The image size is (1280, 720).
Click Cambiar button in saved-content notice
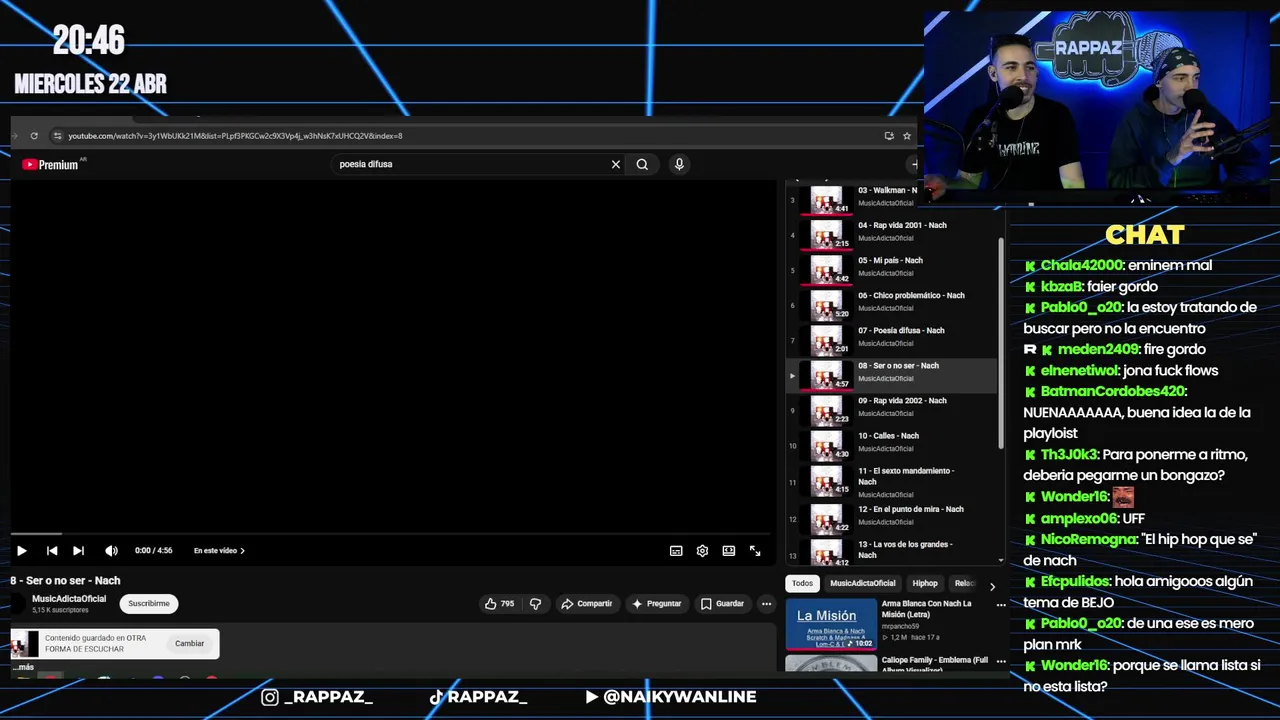tap(189, 644)
